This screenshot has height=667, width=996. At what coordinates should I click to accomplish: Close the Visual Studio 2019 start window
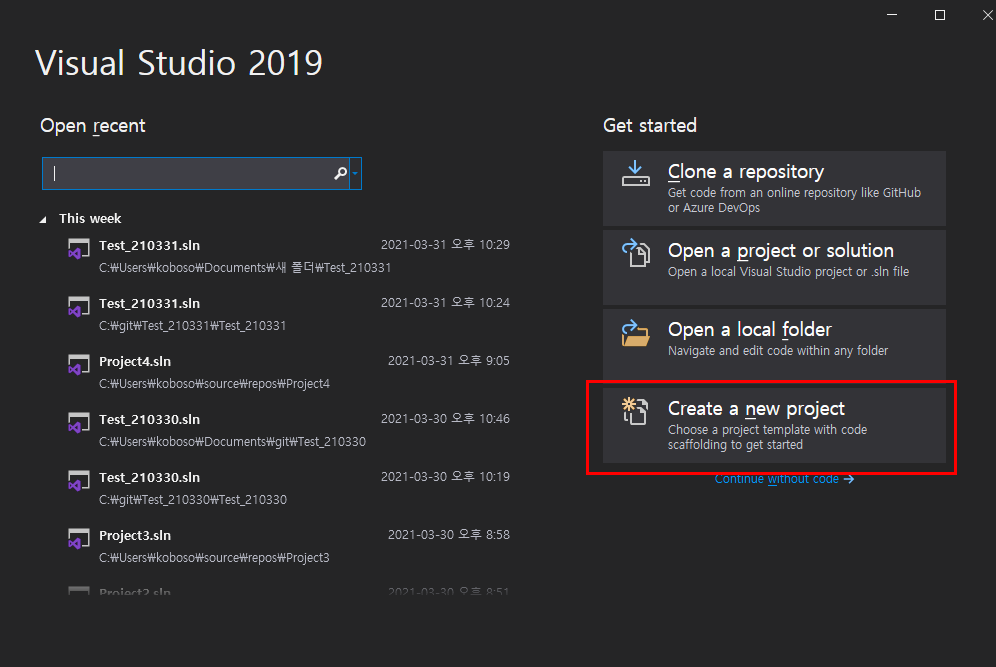987,15
